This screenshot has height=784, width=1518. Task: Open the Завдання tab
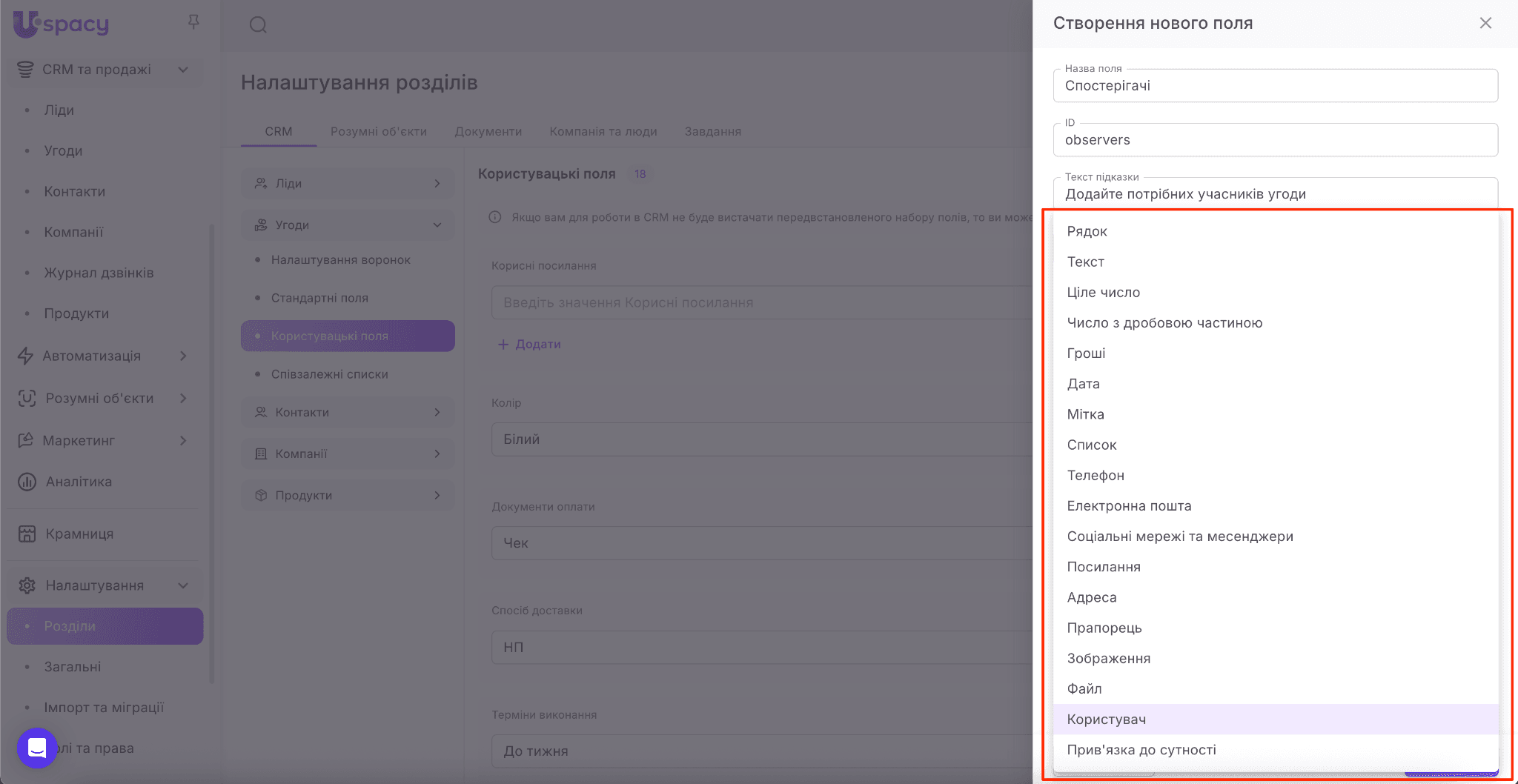tap(712, 131)
